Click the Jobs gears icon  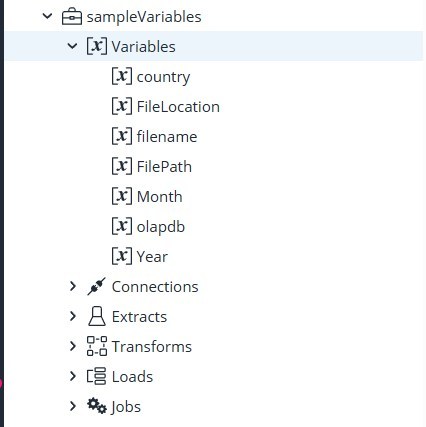coord(97,405)
